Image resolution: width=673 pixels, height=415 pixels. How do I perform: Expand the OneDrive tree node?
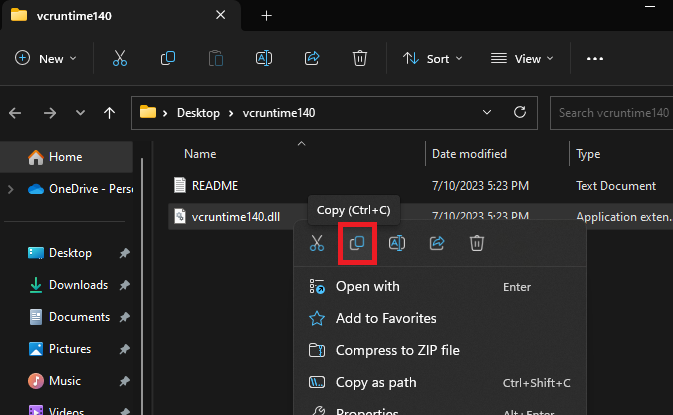[x=11, y=189]
